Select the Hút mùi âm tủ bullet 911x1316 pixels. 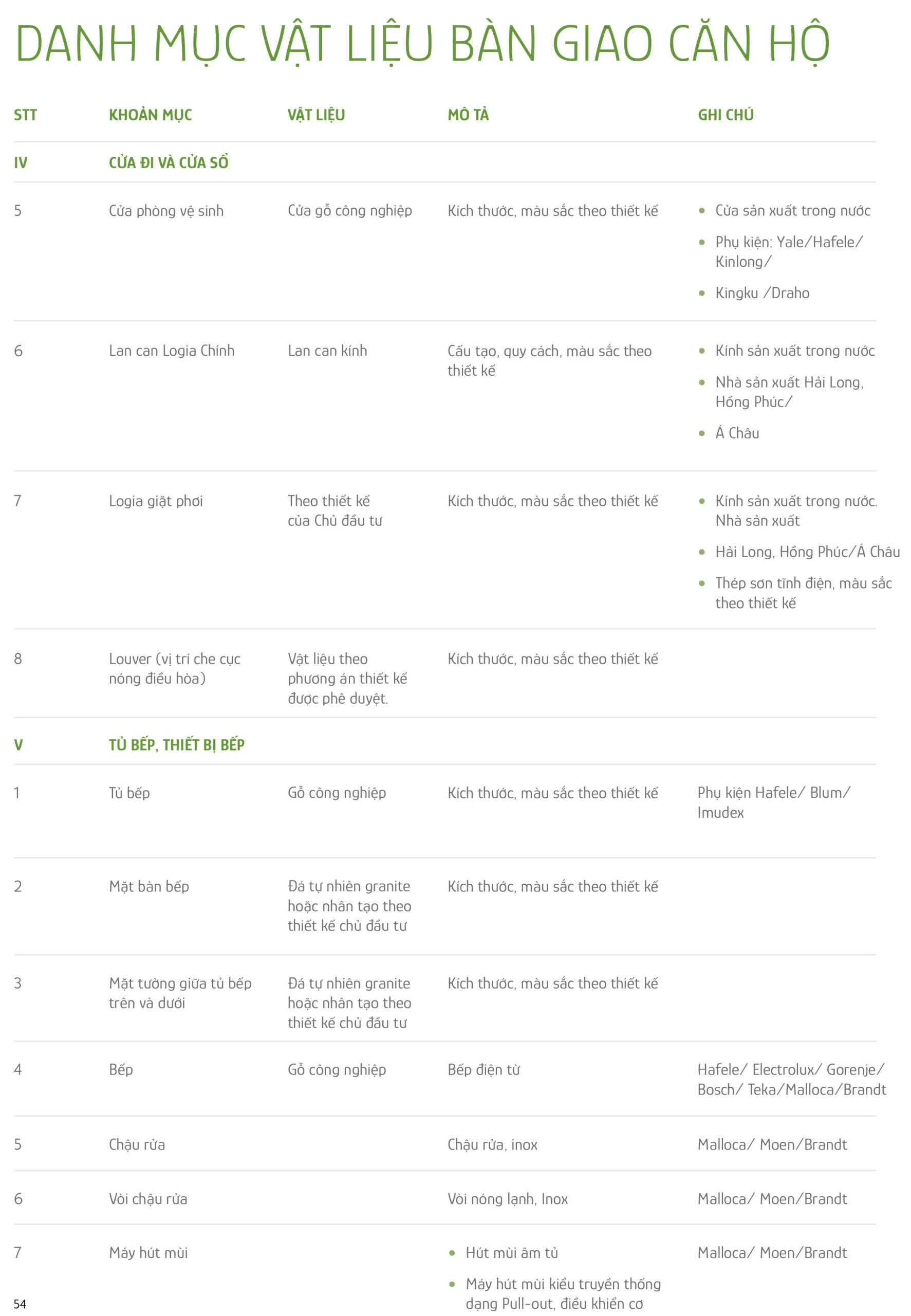coord(511,1253)
